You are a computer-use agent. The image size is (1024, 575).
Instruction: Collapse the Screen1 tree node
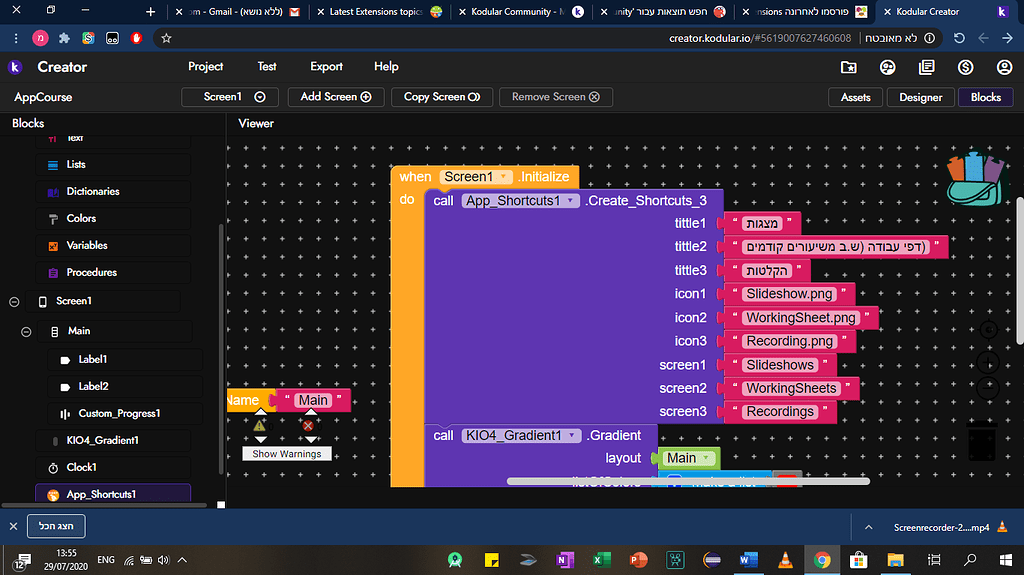point(14,301)
